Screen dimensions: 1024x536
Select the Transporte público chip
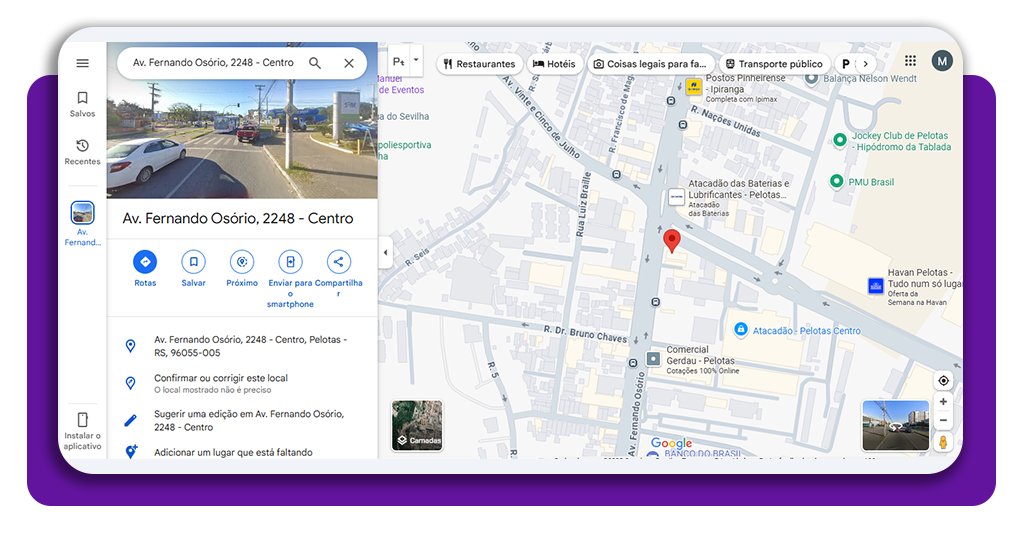pos(775,64)
